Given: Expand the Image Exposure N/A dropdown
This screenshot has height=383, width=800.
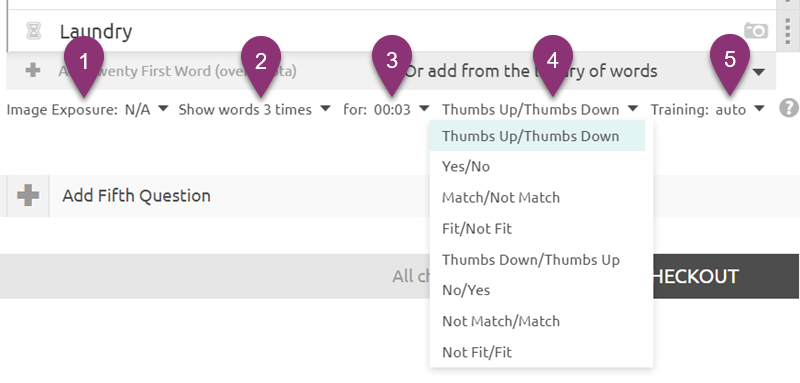Looking at the screenshot, I should tap(87, 109).
